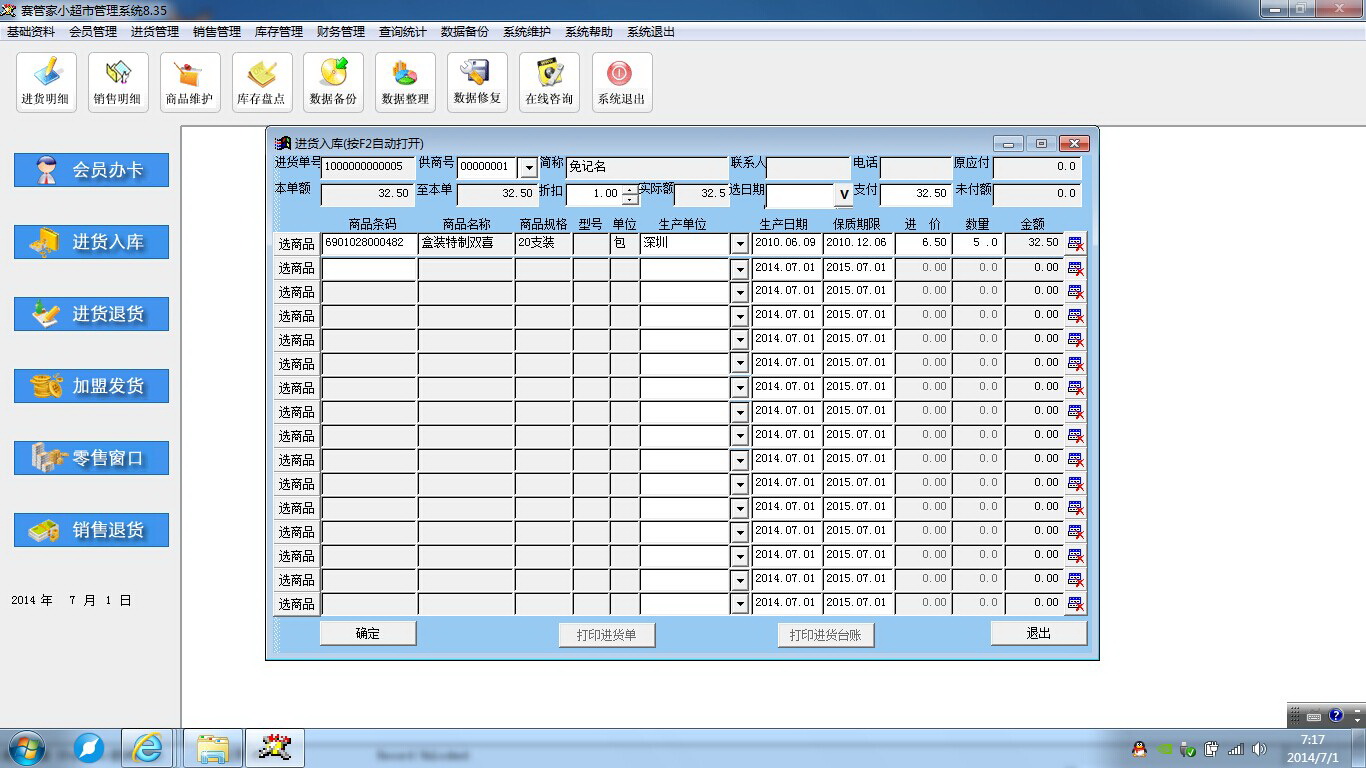
Task: Delete the 盒装特制双喜 row with its icon
Action: pyautogui.click(x=1076, y=244)
